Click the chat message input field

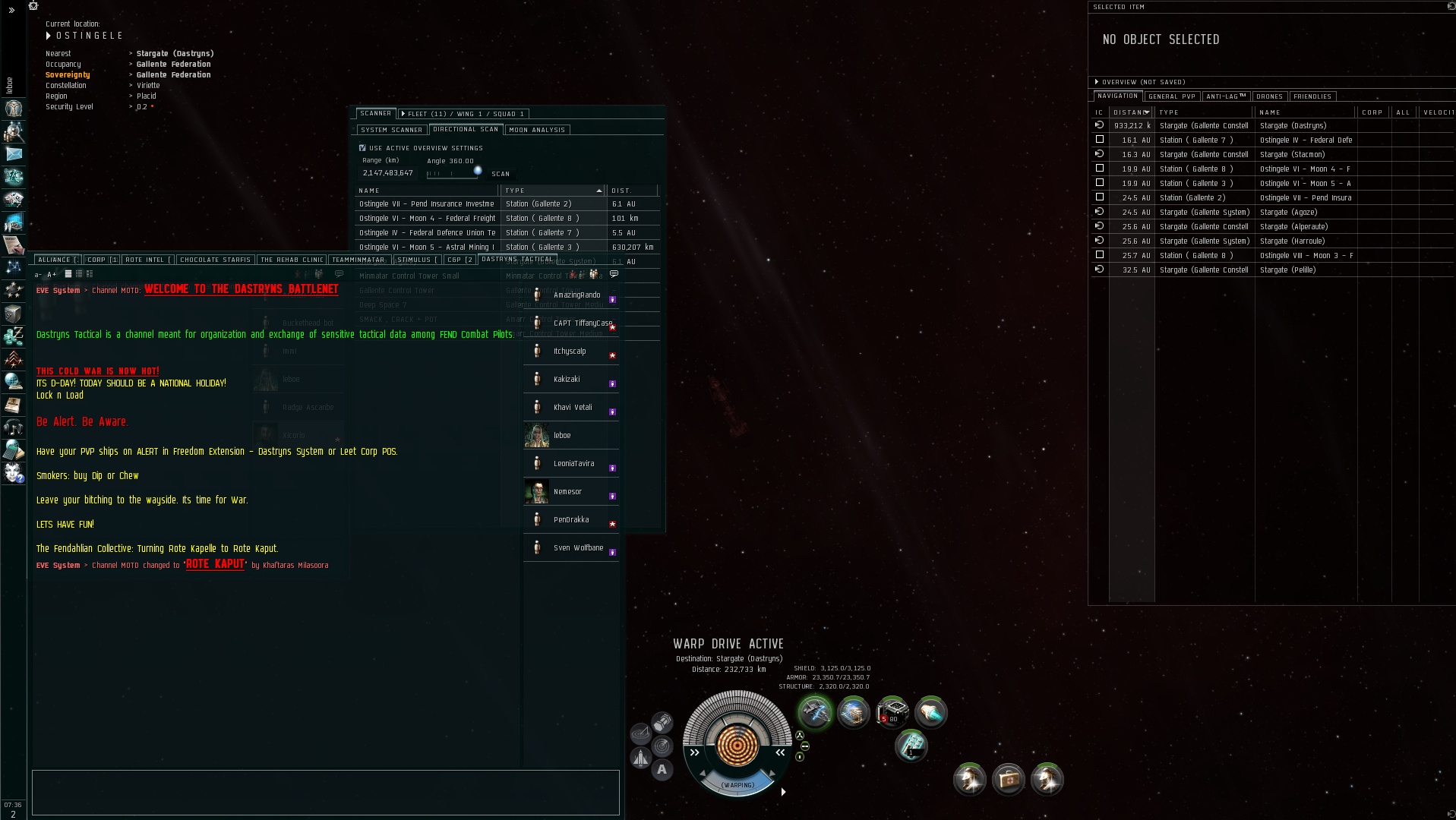[326, 793]
